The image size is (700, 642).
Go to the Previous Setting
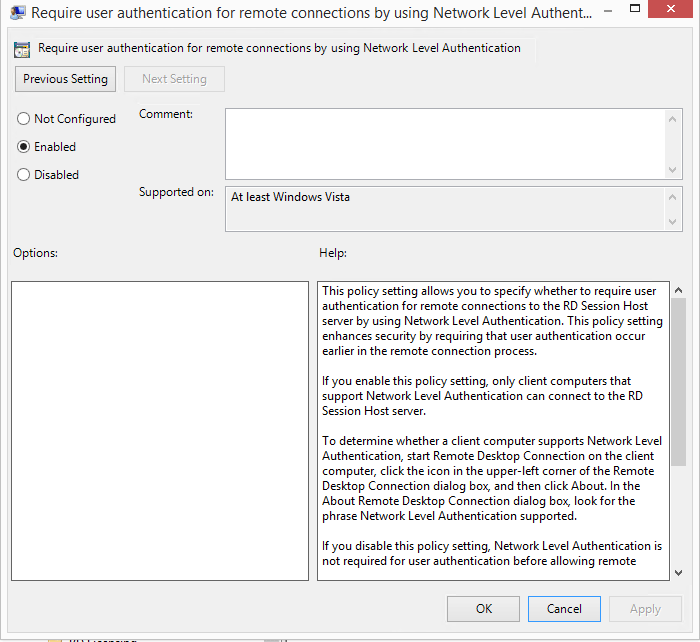coord(66,79)
